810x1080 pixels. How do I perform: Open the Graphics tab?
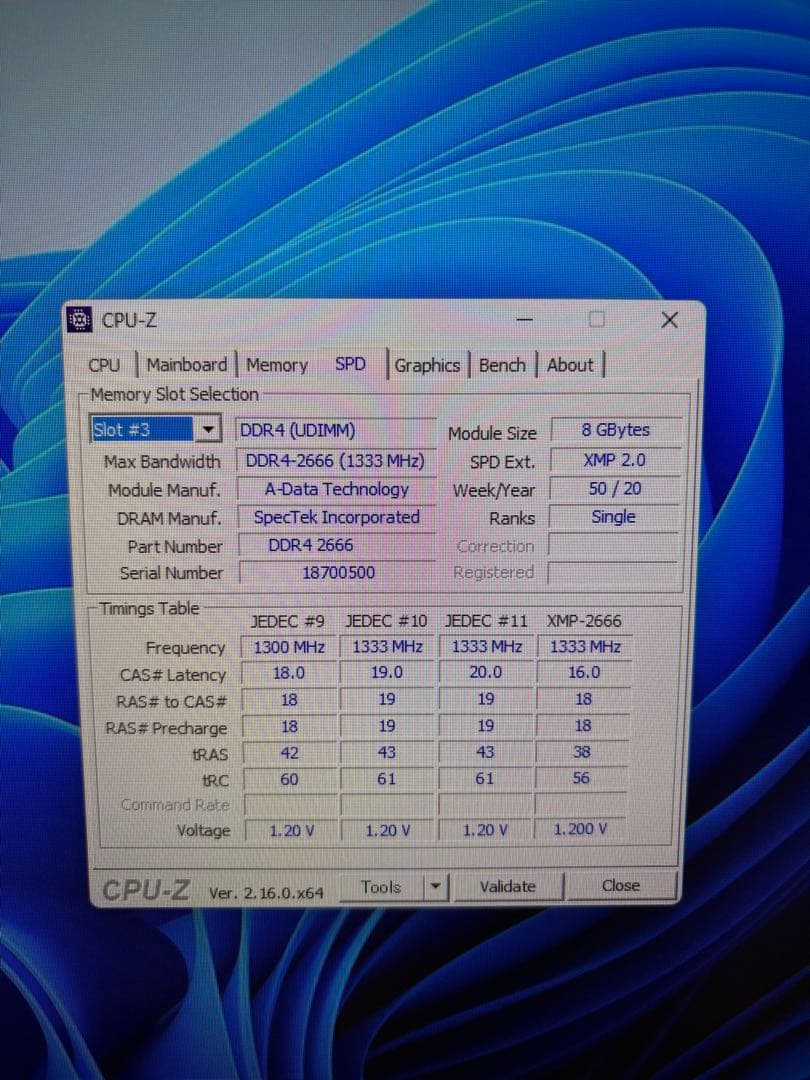428,365
